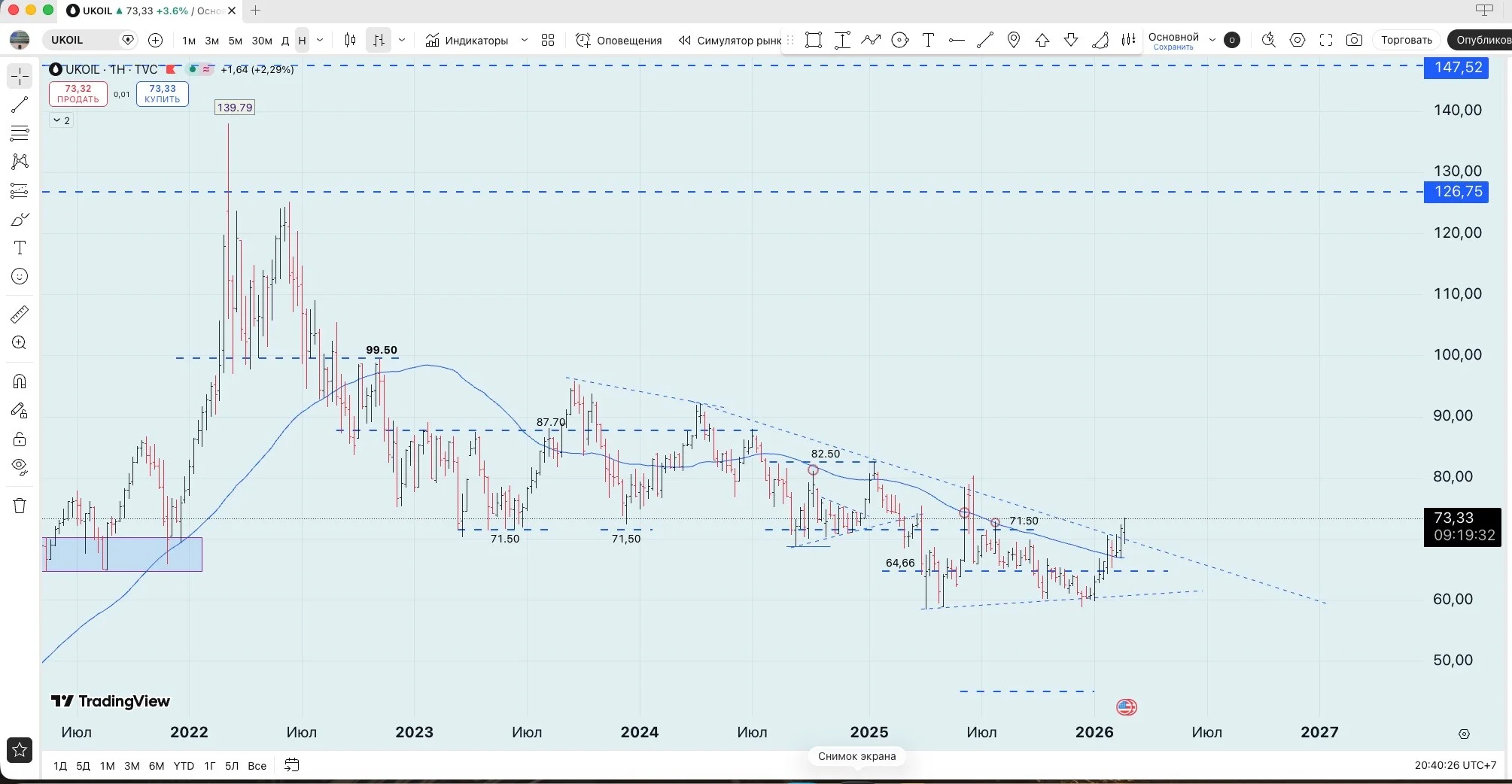
Task: Select the 1Г date range
Action: pyautogui.click(x=209, y=765)
